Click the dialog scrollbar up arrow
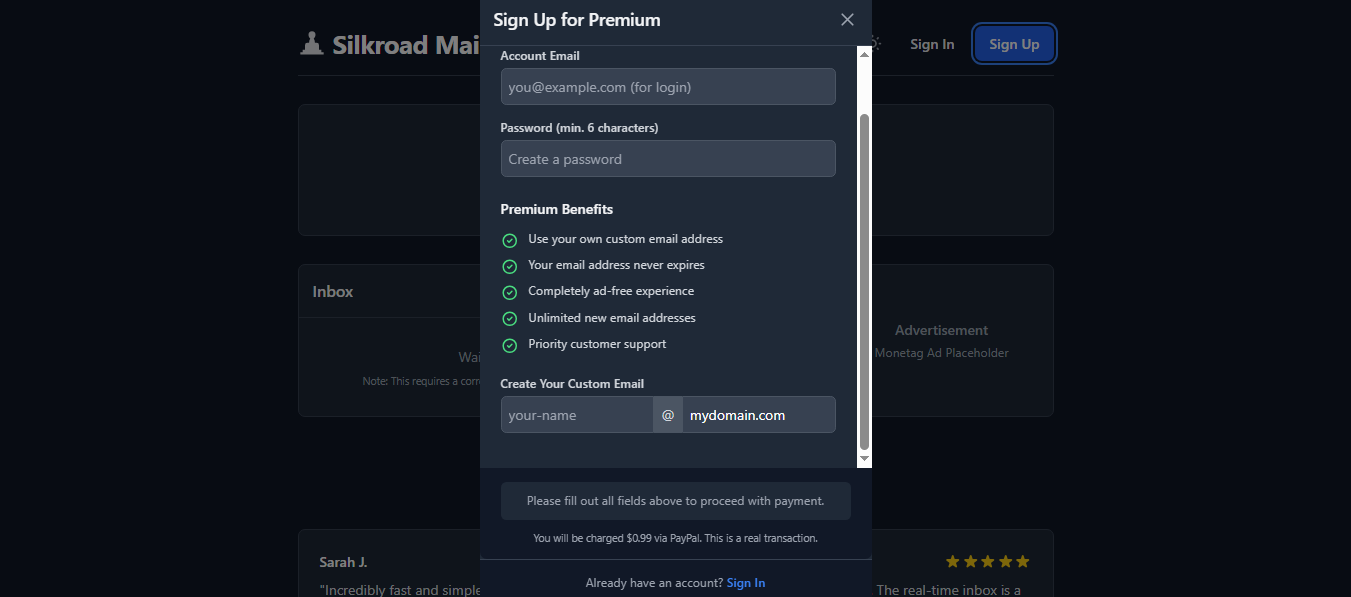 [865, 53]
